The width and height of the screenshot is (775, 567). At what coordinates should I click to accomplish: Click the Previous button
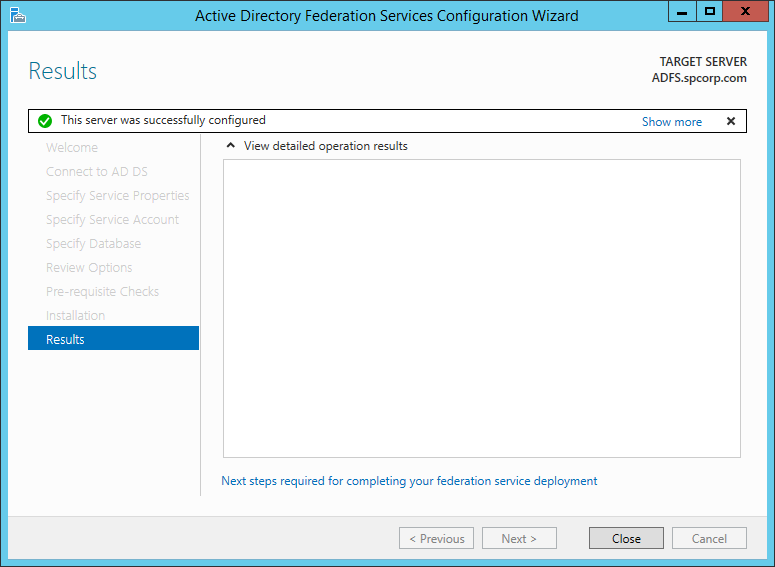pos(436,538)
